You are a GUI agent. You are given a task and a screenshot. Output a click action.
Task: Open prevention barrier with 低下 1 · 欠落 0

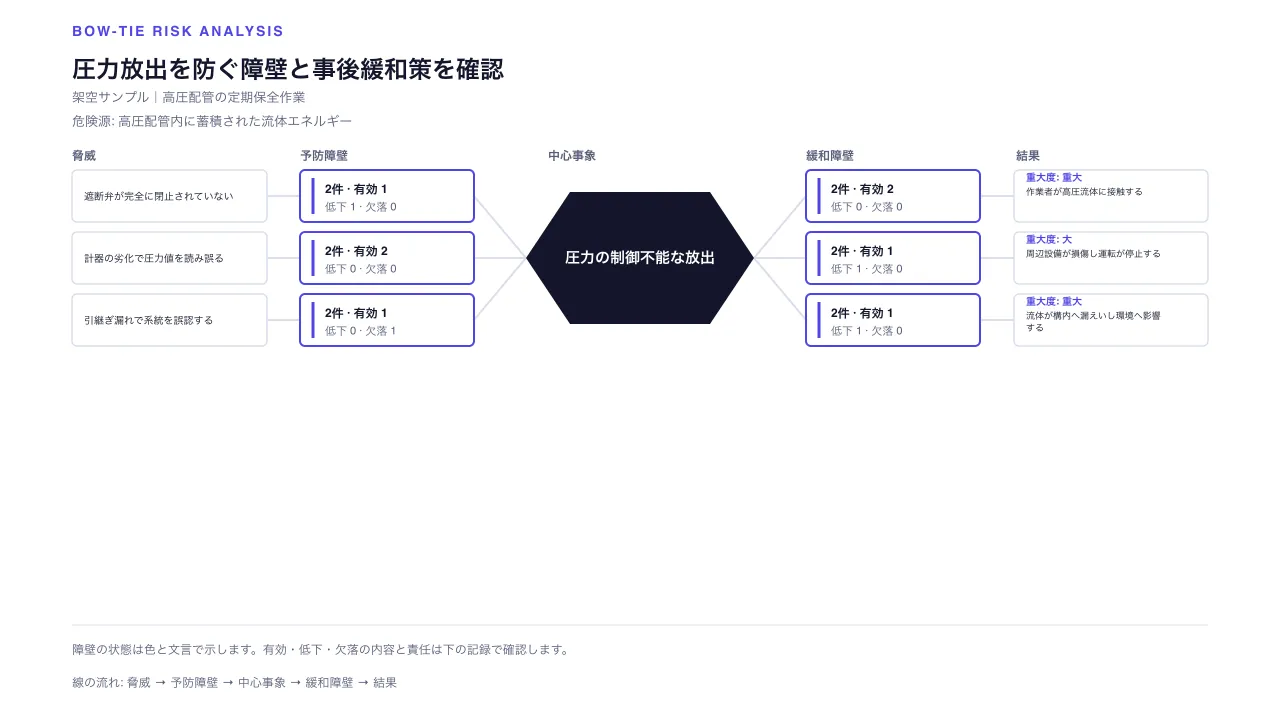pos(387,196)
